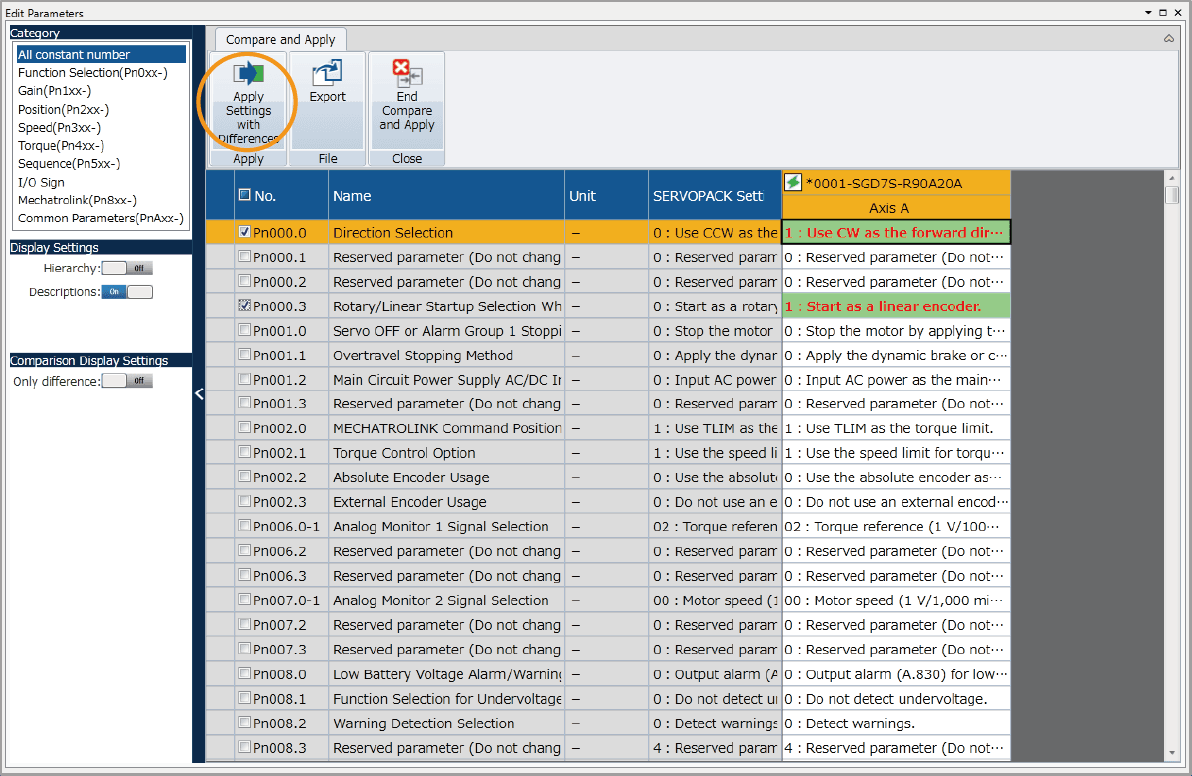Image resolution: width=1192 pixels, height=776 pixels.
Task: Collapse the ribbon with the top-right chevron
Action: [x=1169, y=39]
